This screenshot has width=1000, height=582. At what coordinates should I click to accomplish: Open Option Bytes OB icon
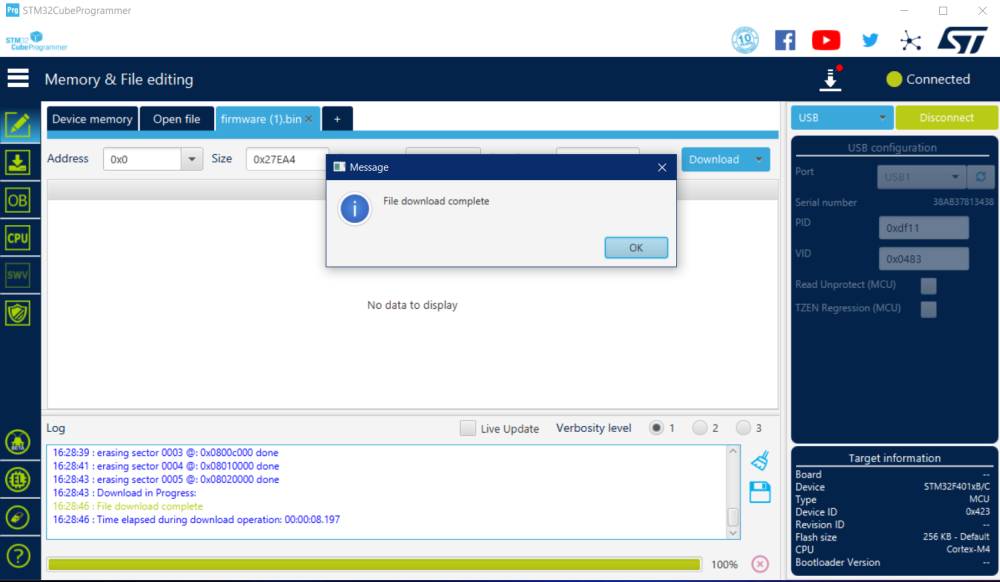(x=18, y=200)
